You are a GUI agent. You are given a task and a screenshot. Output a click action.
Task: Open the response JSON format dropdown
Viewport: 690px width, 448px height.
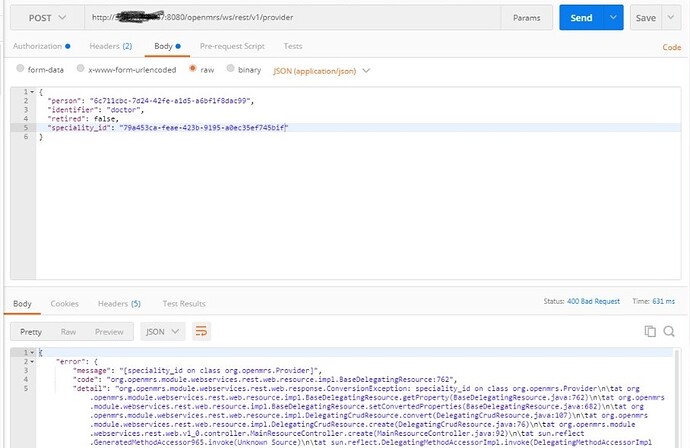click(162, 331)
